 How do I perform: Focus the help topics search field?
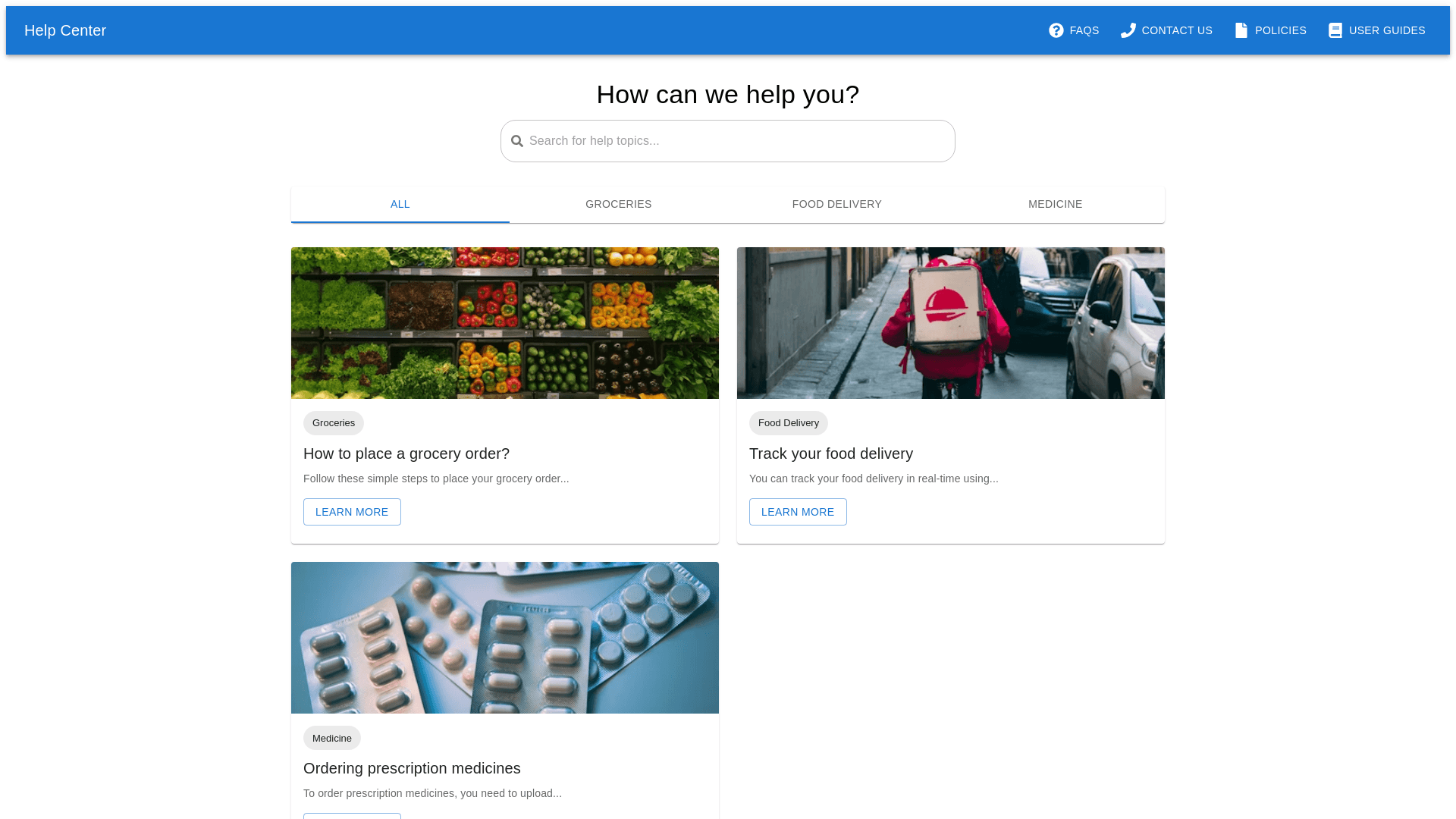(x=736, y=141)
